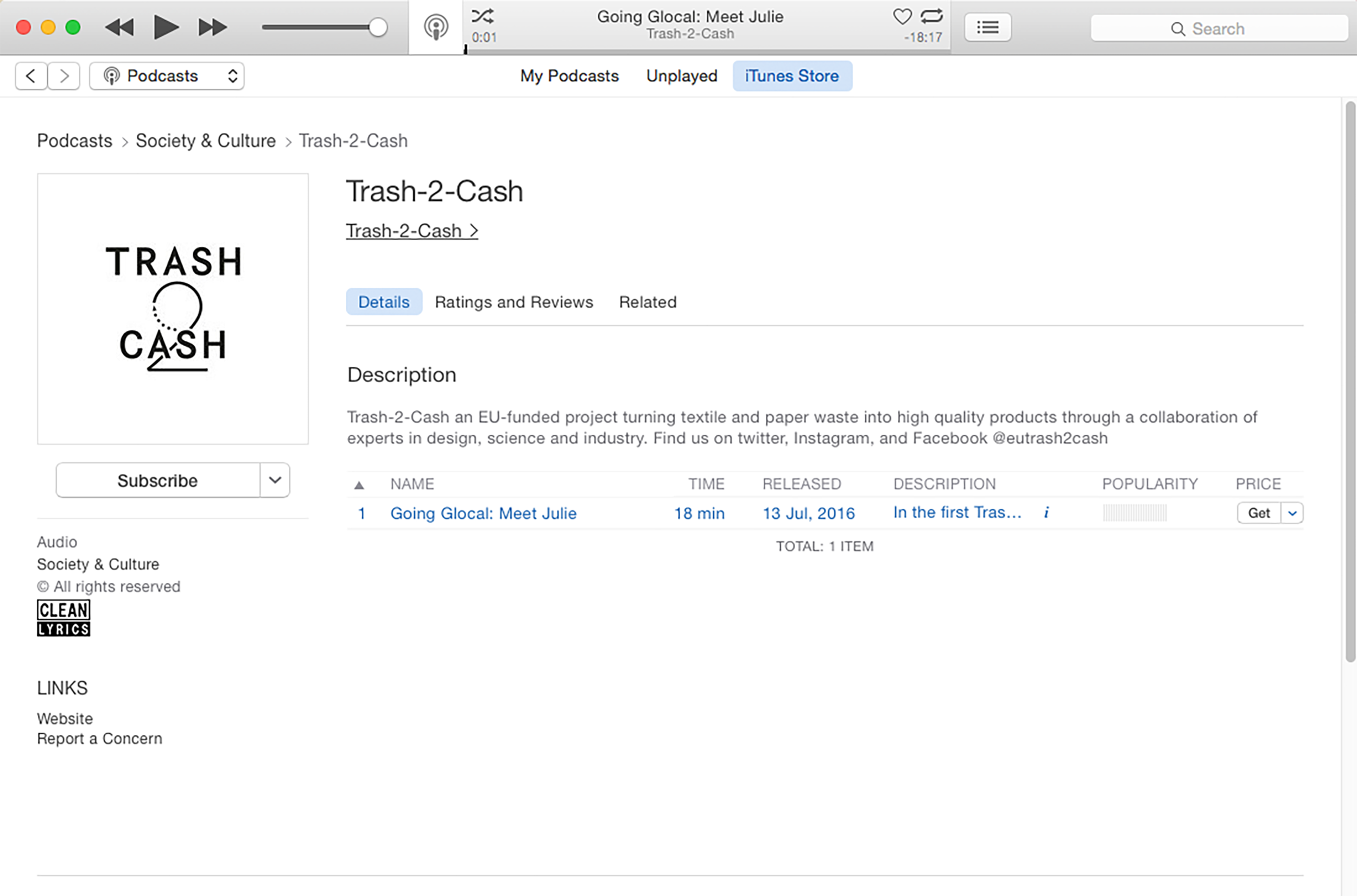Click the episode popularity bar

(1135, 512)
